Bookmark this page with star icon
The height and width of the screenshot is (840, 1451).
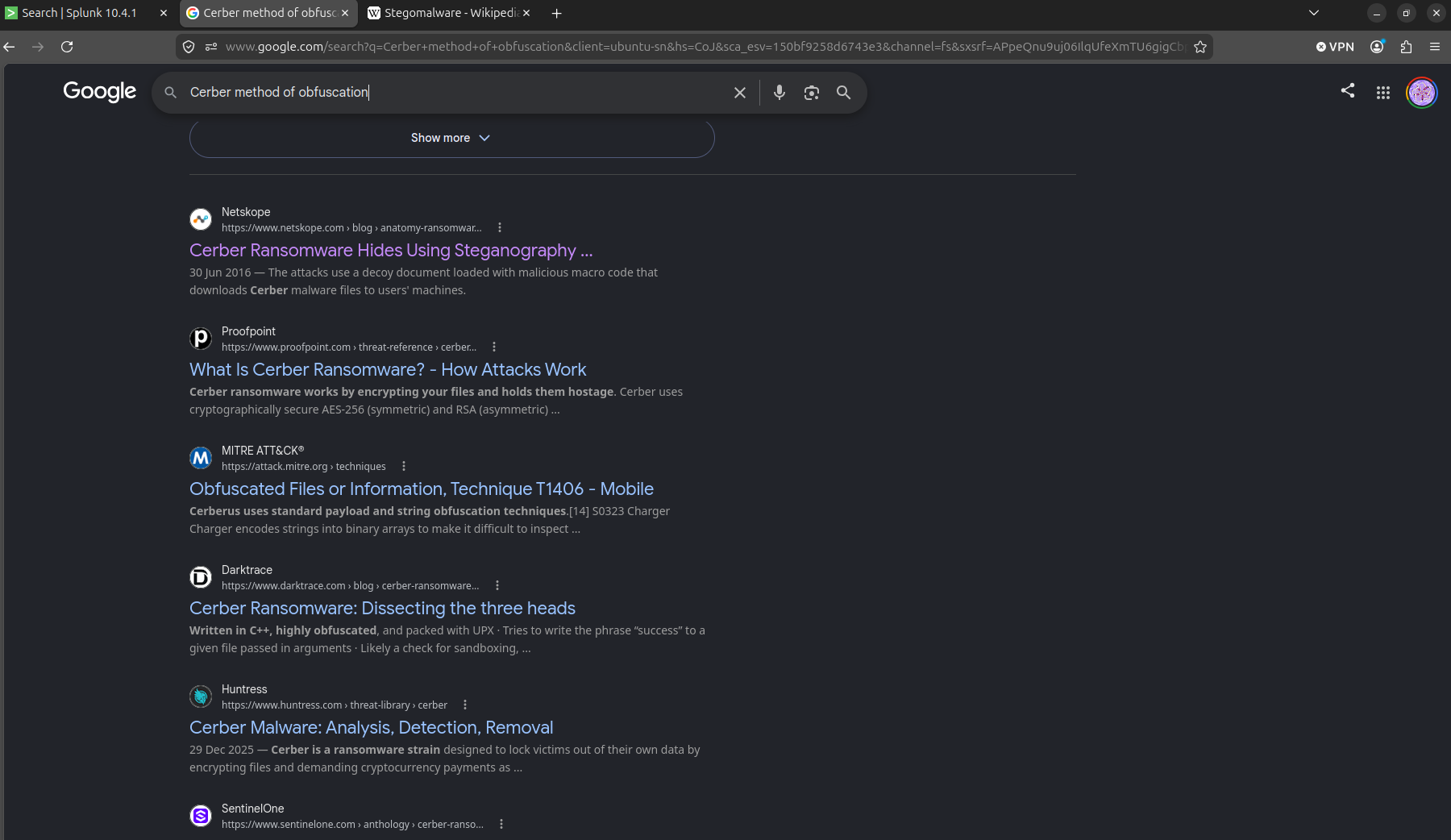point(1200,47)
